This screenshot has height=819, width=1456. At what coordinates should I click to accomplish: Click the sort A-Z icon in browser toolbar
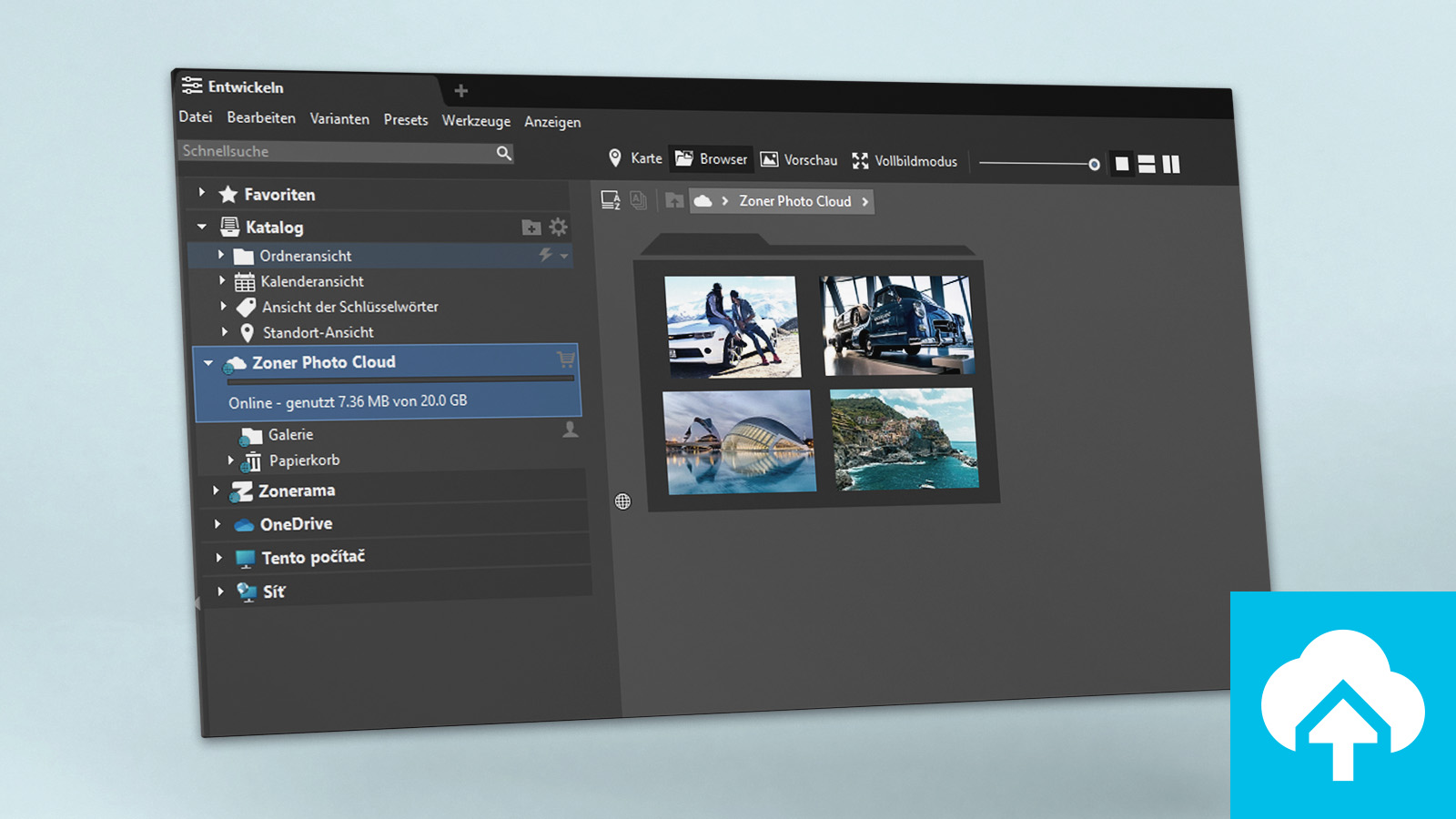(x=611, y=200)
